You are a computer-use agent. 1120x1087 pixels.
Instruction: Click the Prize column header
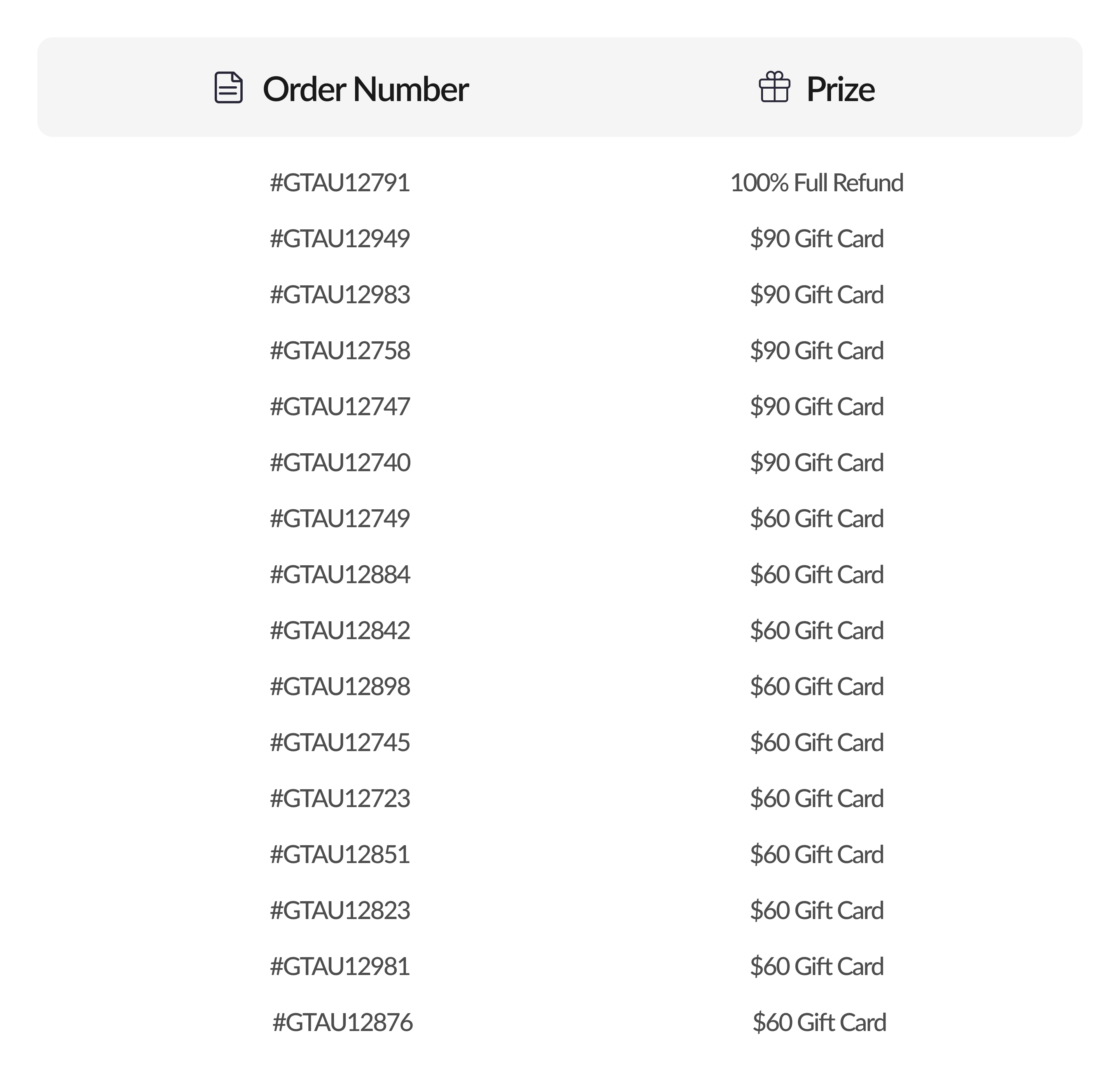tap(840, 89)
